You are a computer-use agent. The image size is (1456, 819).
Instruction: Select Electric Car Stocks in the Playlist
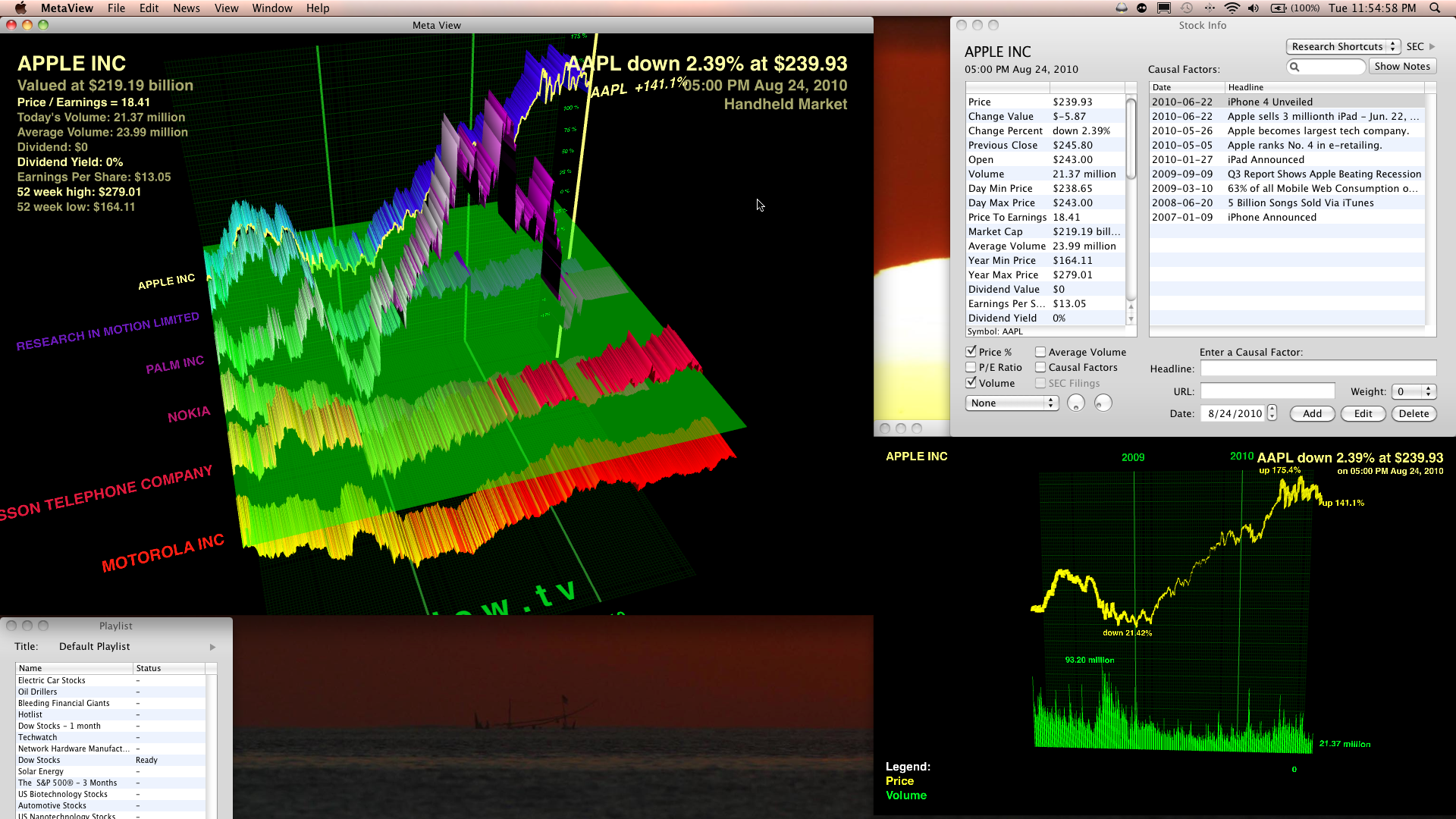click(x=111, y=681)
